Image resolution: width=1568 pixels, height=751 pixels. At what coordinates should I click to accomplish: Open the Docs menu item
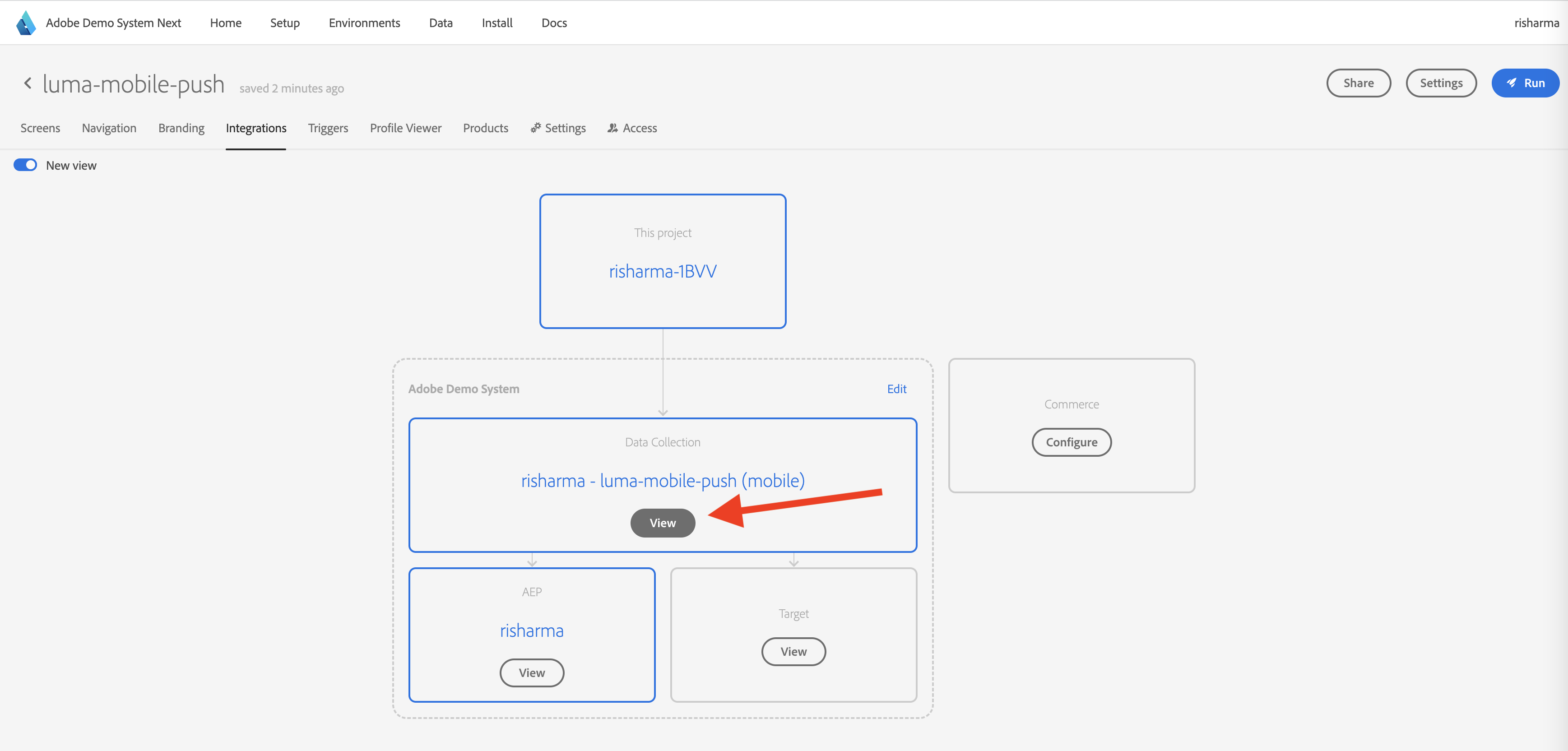click(x=554, y=23)
